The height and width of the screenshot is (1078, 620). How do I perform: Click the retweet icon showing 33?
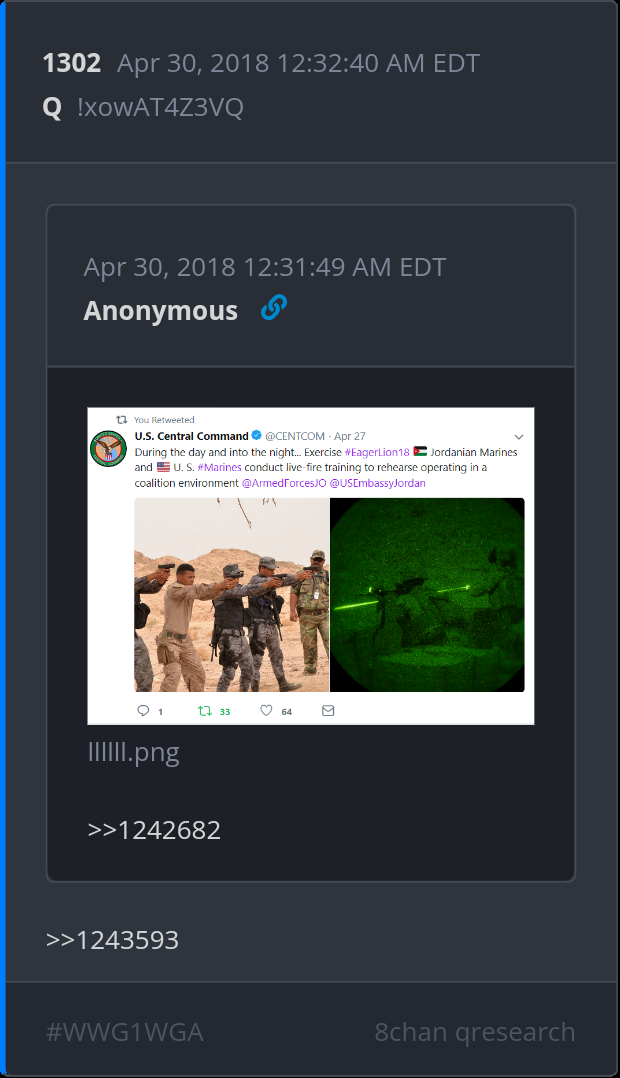205,711
